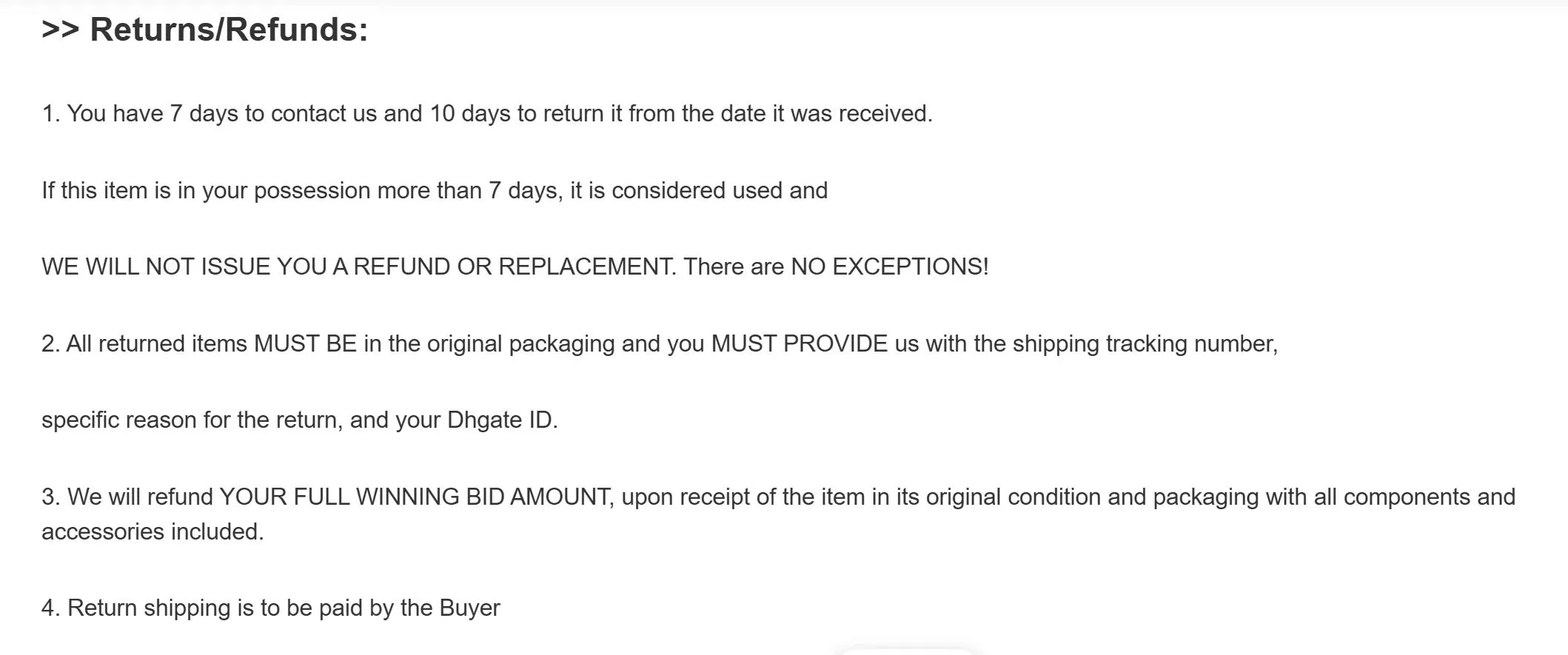The height and width of the screenshot is (655, 1568).
Task: Click 'There are NO EXCEPTIONS!' text
Action: pyautogui.click(x=836, y=267)
